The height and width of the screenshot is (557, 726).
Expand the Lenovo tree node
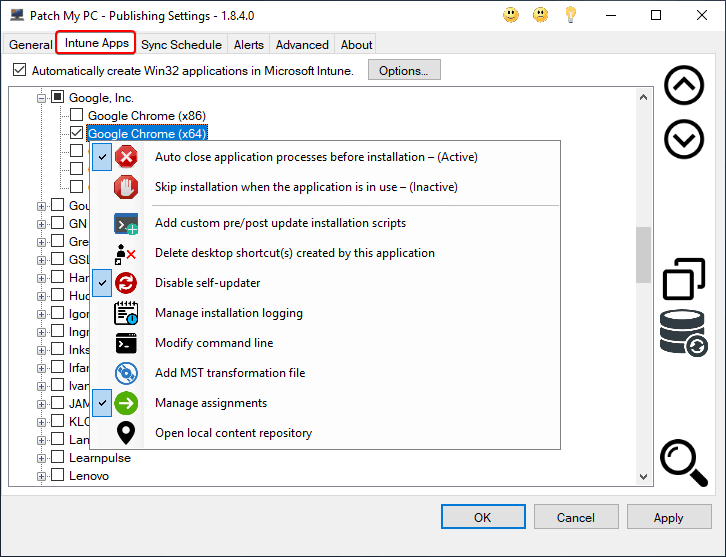click(x=41, y=476)
